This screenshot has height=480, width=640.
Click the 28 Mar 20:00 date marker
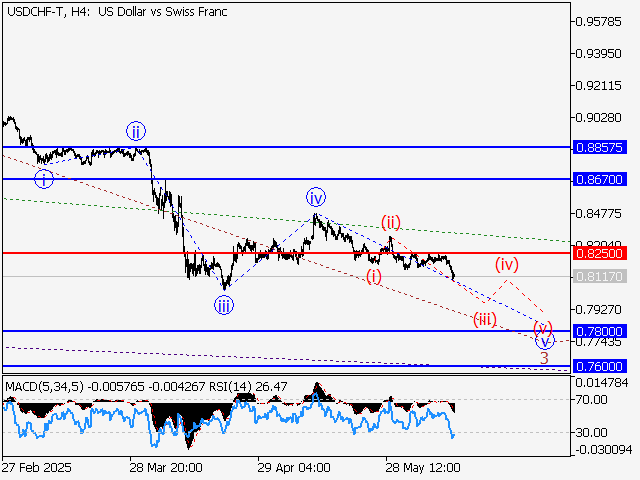point(167,467)
